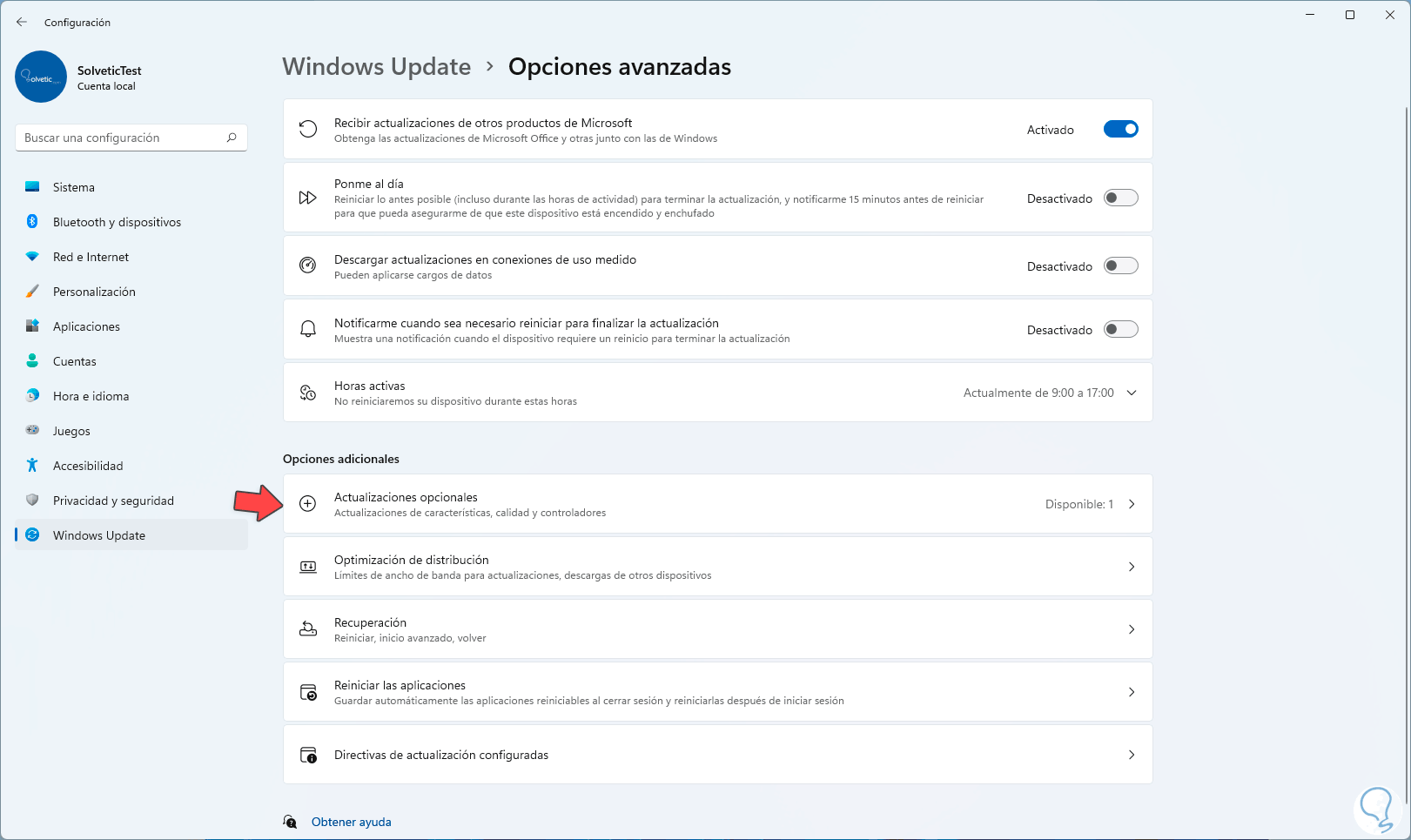
Task: Expand the Horas activas chevron
Action: tap(1132, 393)
